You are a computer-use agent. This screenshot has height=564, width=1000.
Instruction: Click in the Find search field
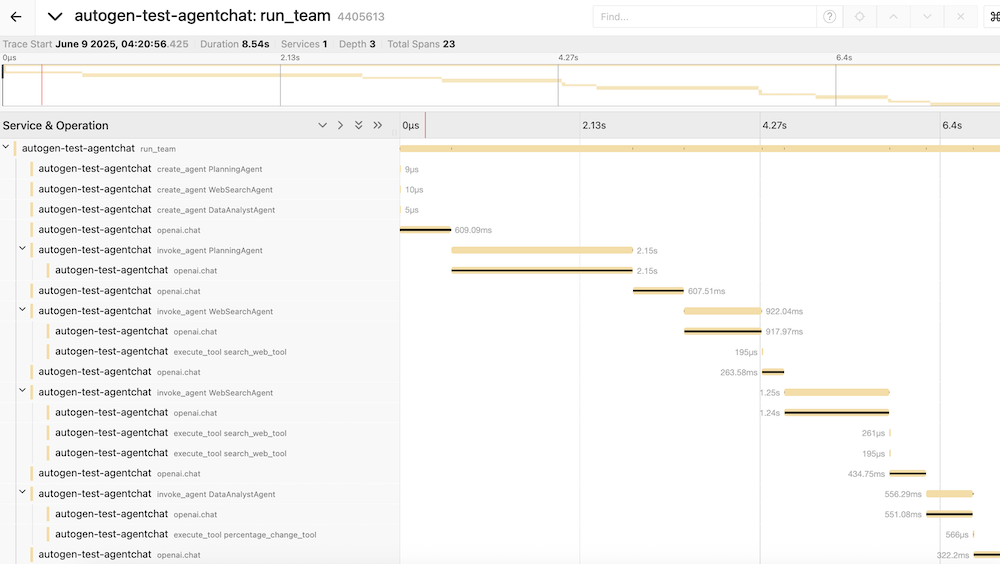(x=704, y=17)
